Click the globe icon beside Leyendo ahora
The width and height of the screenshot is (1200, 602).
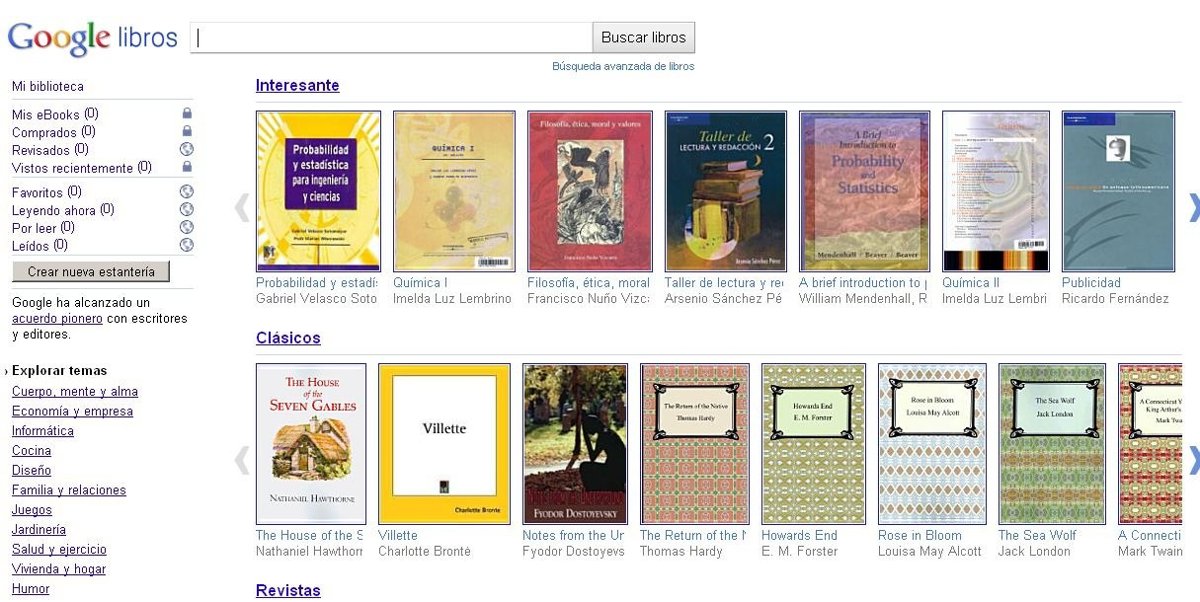coord(186,210)
